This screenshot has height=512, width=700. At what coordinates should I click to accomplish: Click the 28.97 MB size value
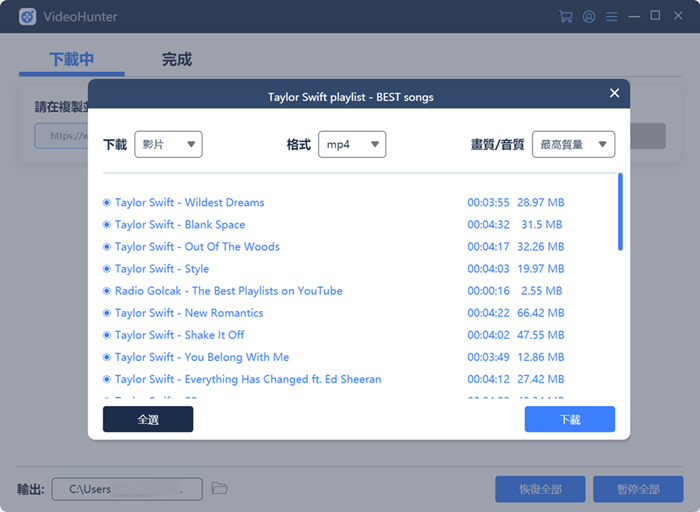click(x=541, y=203)
